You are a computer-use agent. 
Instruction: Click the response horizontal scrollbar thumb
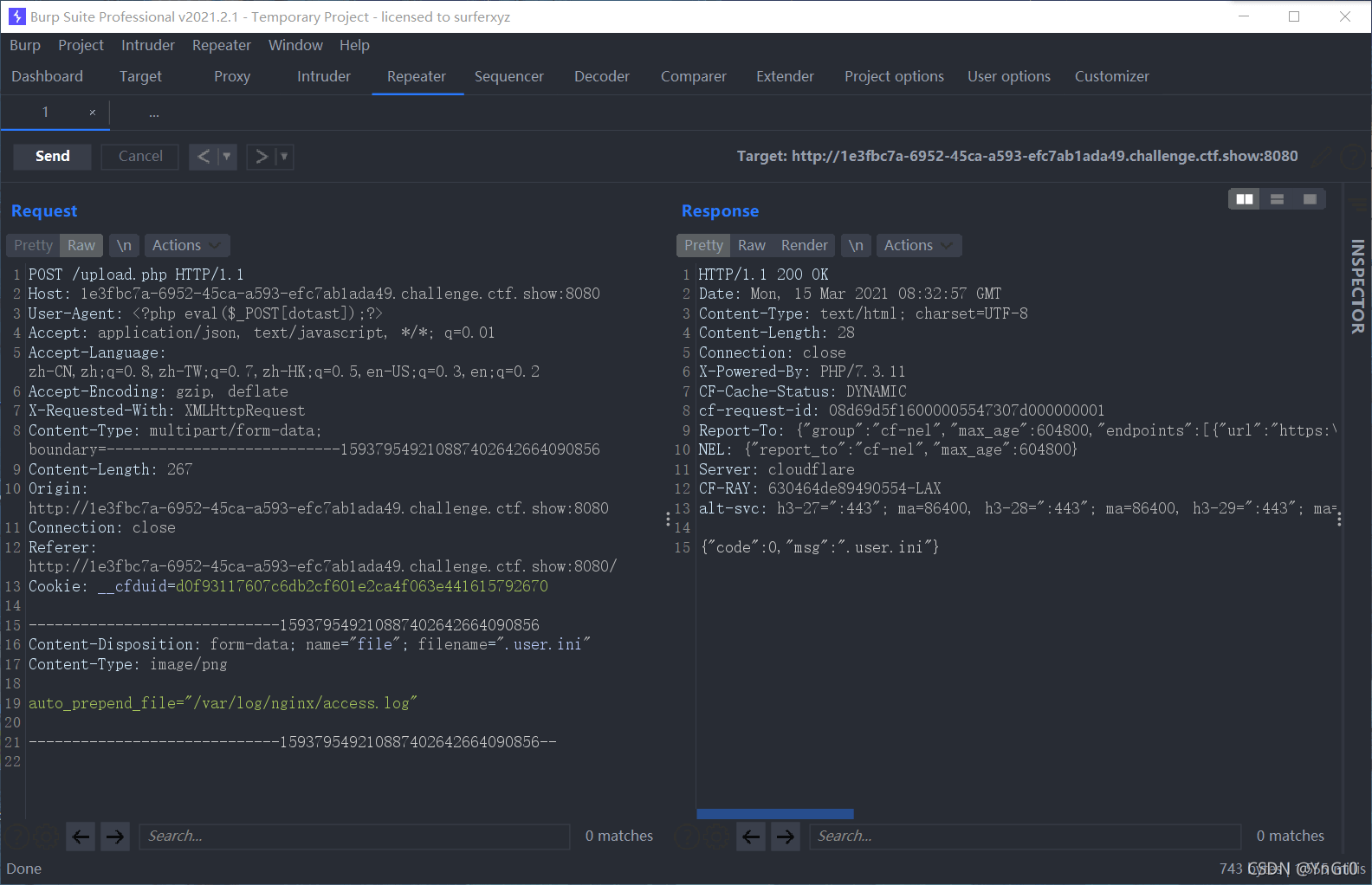click(x=775, y=814)
